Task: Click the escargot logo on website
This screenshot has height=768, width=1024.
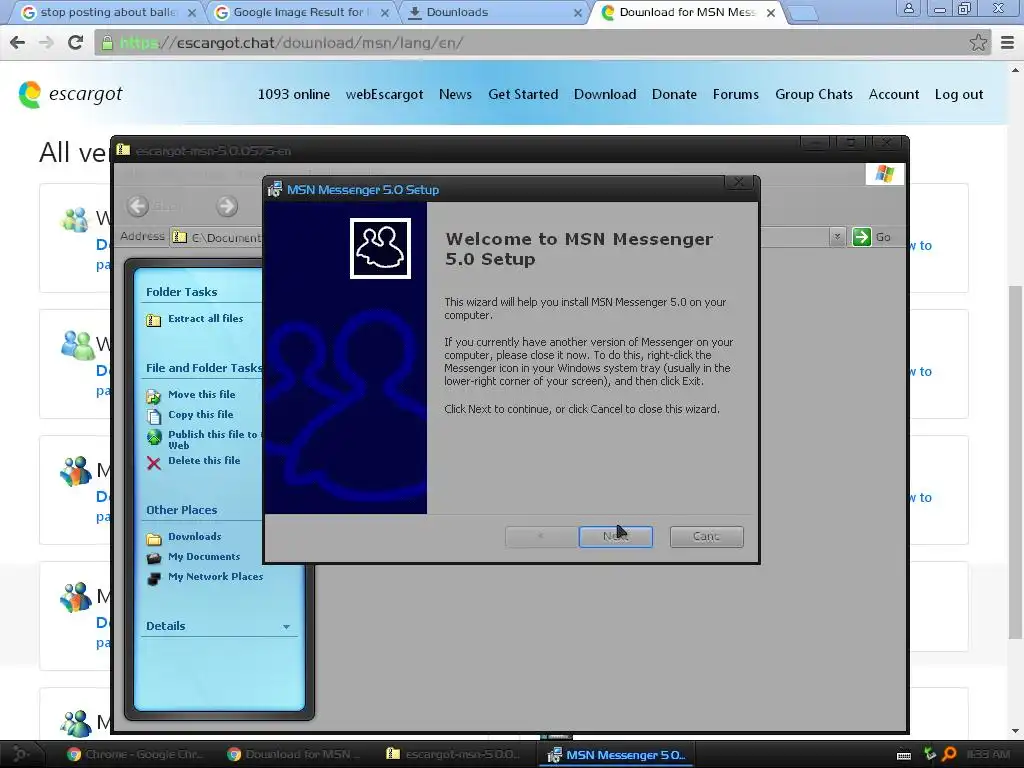Action: (70, 95)
